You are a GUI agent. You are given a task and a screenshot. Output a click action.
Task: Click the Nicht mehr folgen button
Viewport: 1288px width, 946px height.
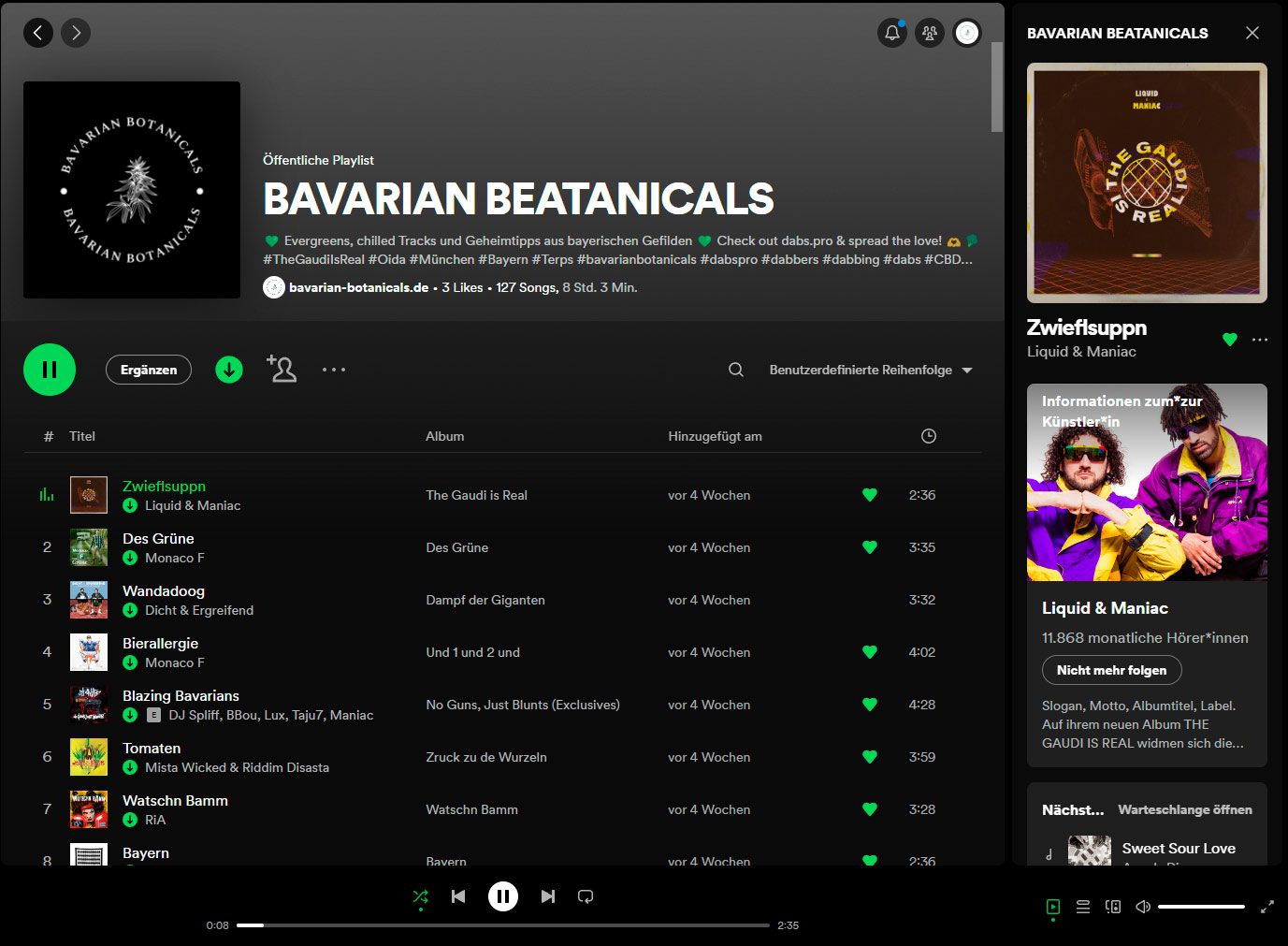point(1111,670)
